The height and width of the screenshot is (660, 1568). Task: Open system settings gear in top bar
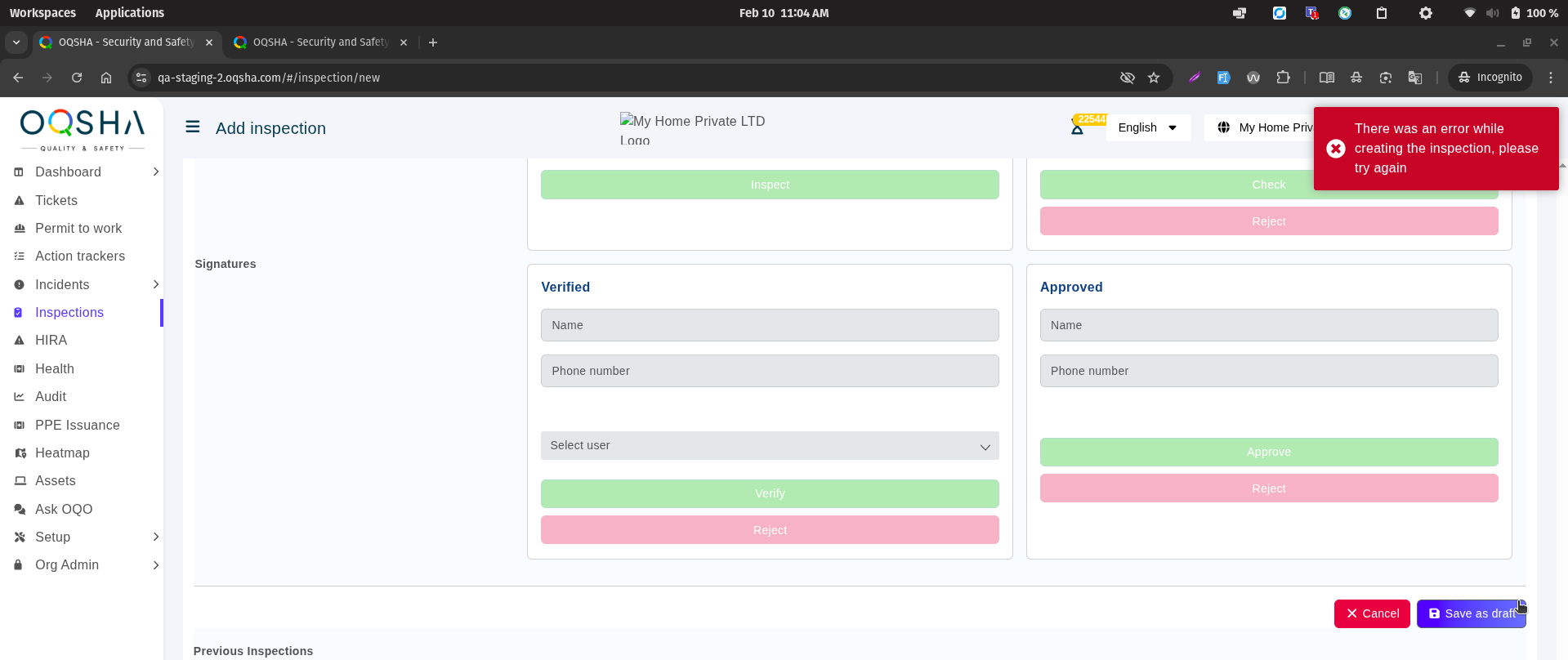tap(1426, 13)
